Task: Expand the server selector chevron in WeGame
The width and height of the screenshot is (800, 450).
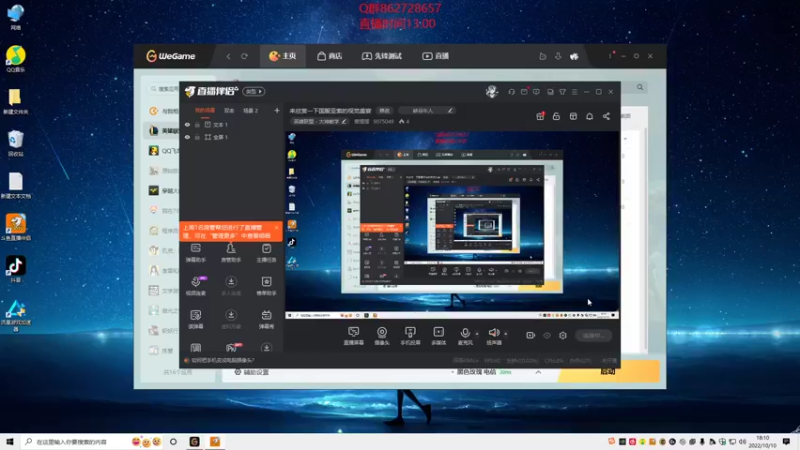Action: 538,372
